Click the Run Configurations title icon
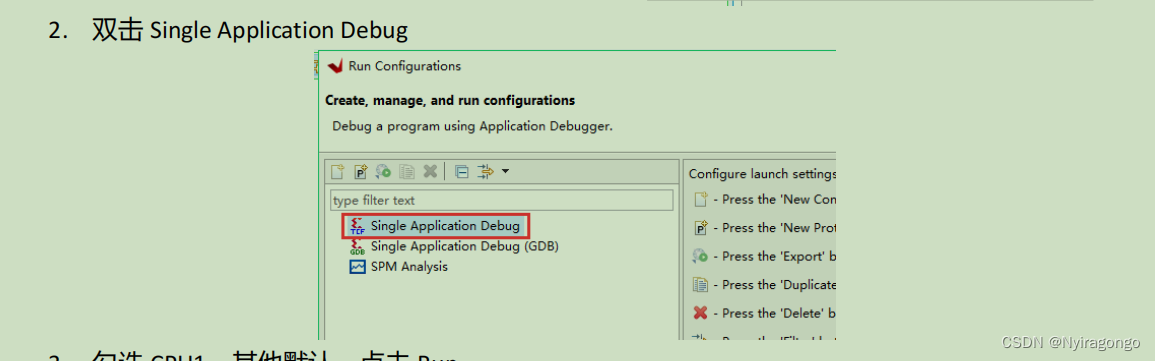 pyautogui.click(x=335, y=66)
